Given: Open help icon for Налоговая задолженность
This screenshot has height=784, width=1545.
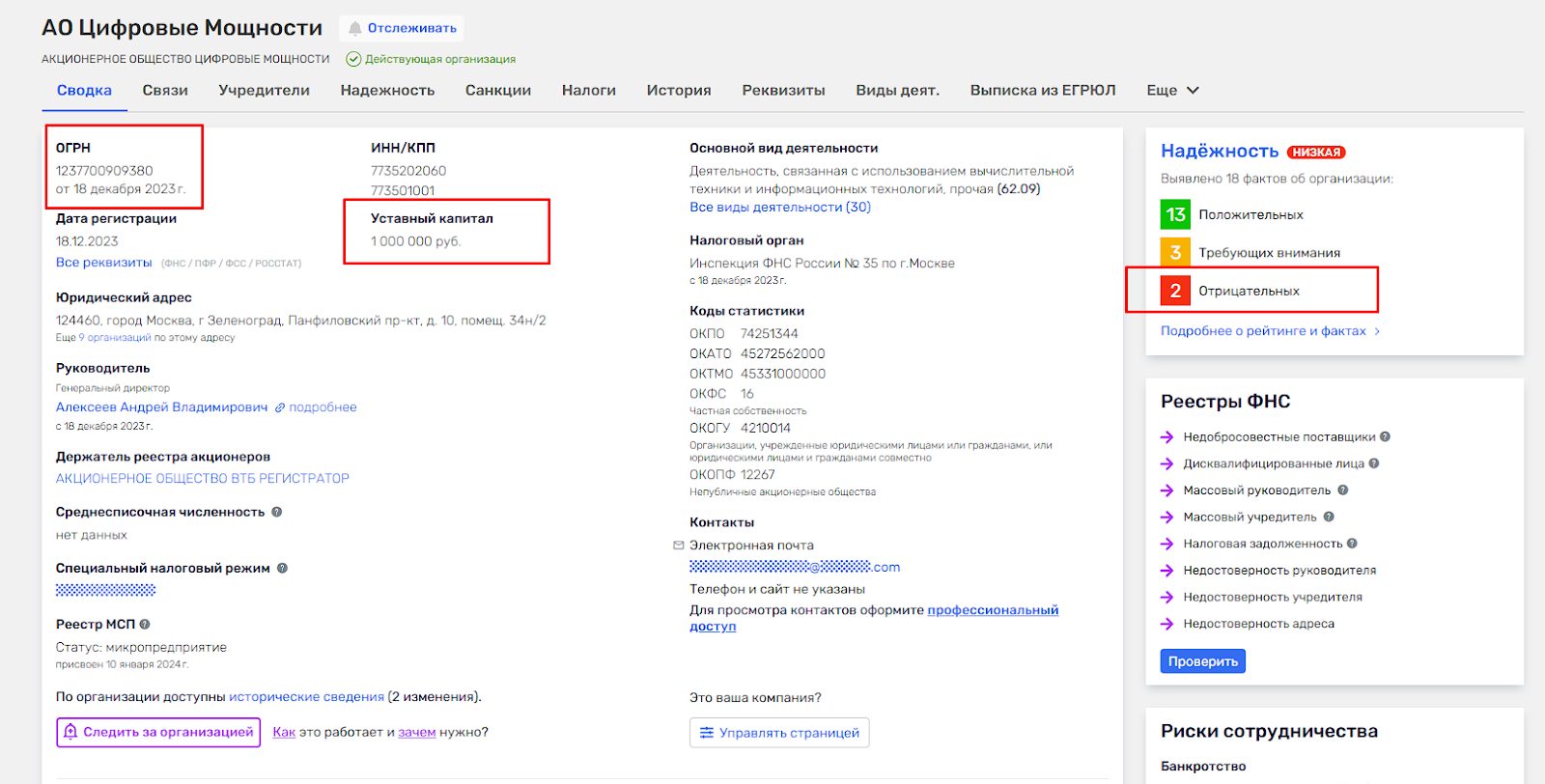Looking at the screenshot, I should [1352, 544].
